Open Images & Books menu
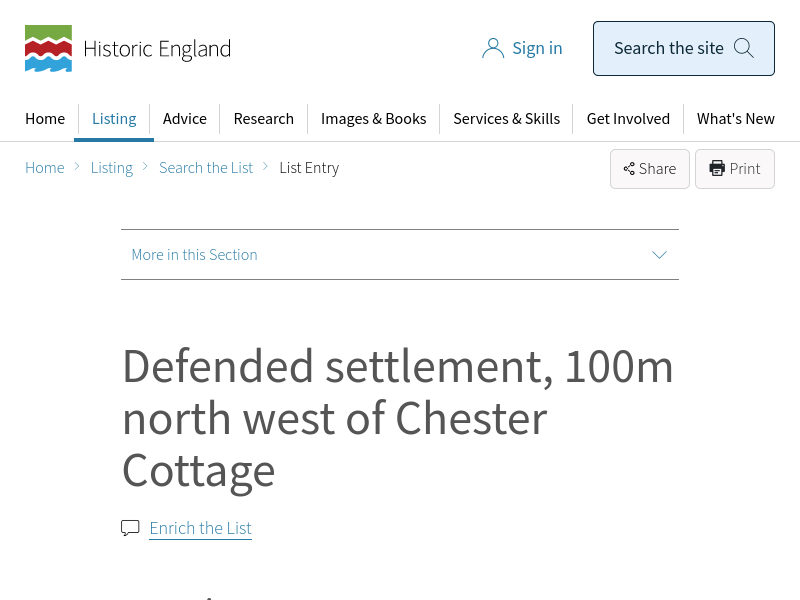Image resolution: width=800 pixels, height=600 pixels. coord(373,119)
